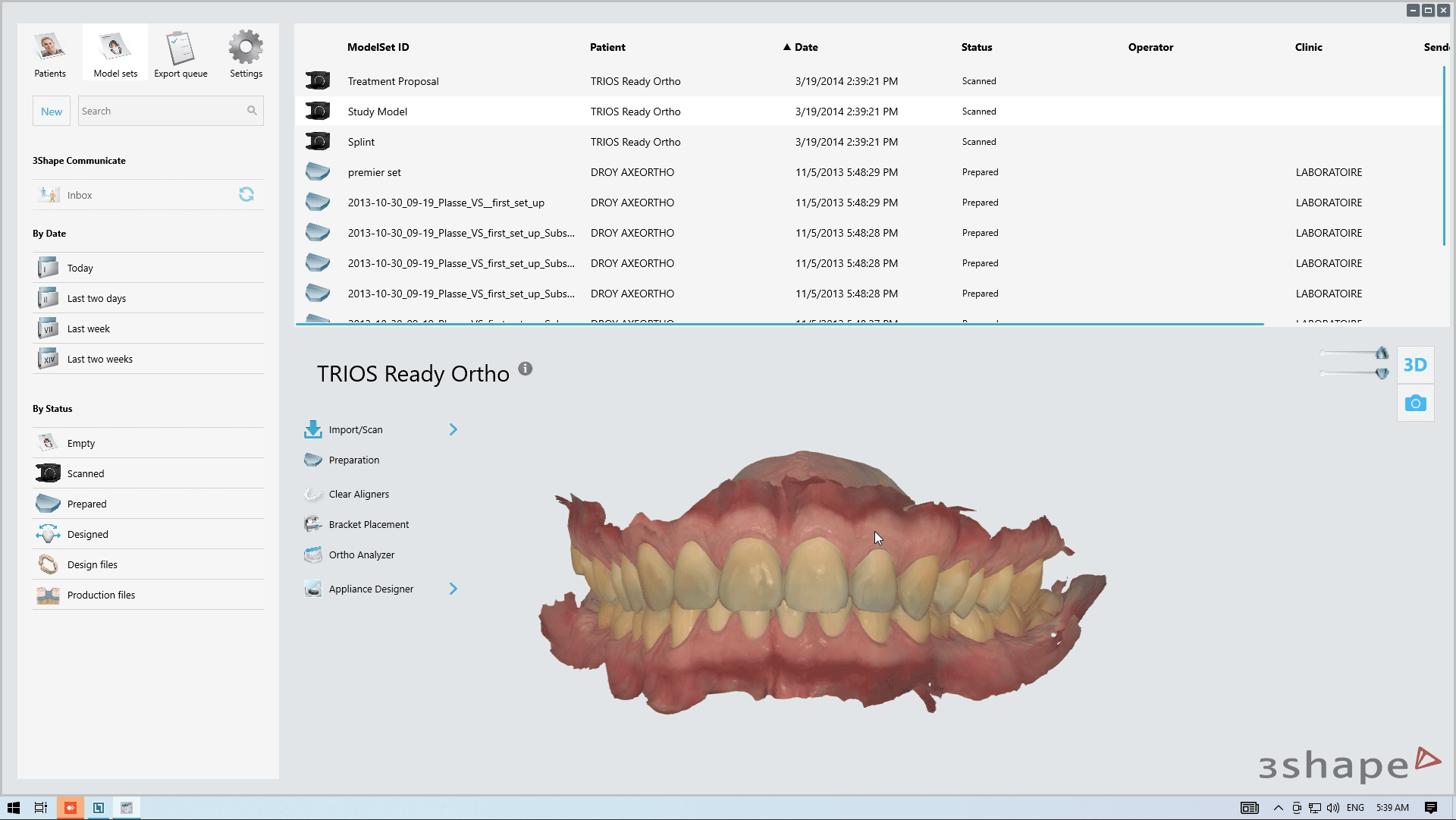
Task: Refresh the 3Shape Communicate inbox
Action: click(x=246, y=195)
